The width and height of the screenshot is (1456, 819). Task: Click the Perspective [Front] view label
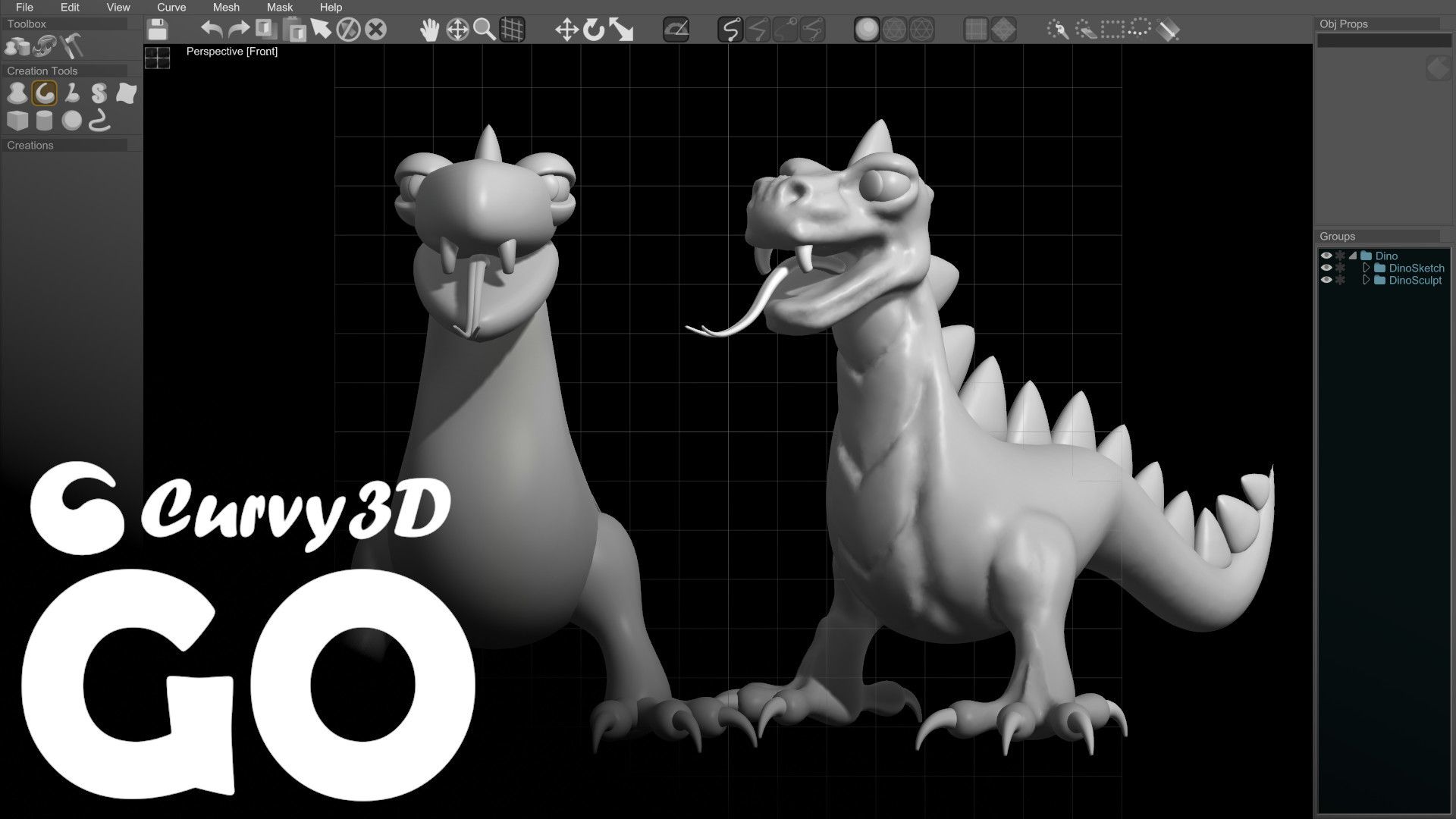pos(231,52)
